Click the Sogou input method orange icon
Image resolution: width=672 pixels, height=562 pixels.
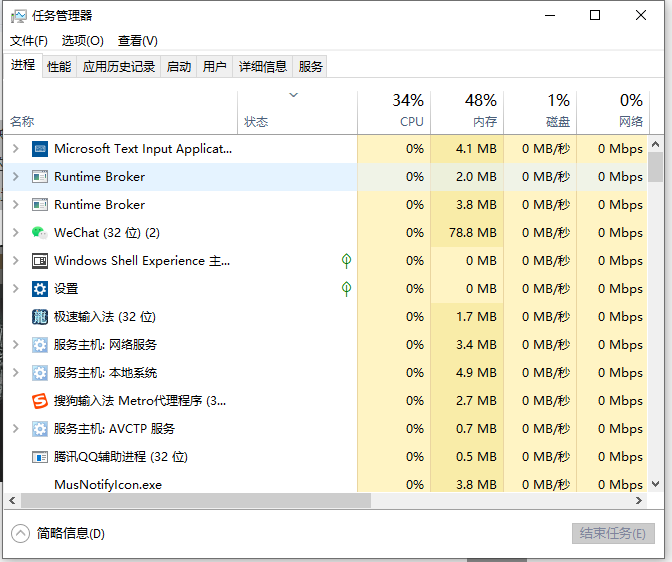coord(40,401)
